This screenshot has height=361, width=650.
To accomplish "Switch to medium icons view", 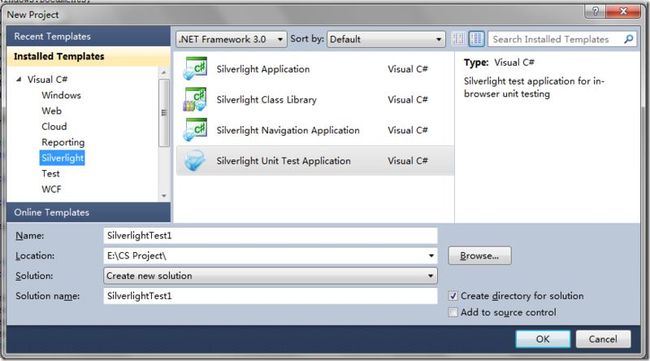I will coord(476,39).
